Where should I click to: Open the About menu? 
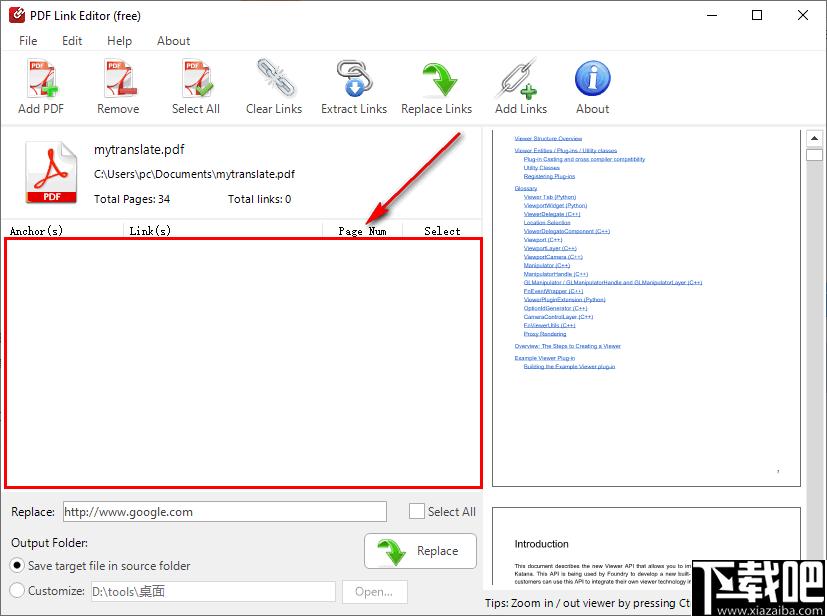pyautogui.click(x=174, y=41)
